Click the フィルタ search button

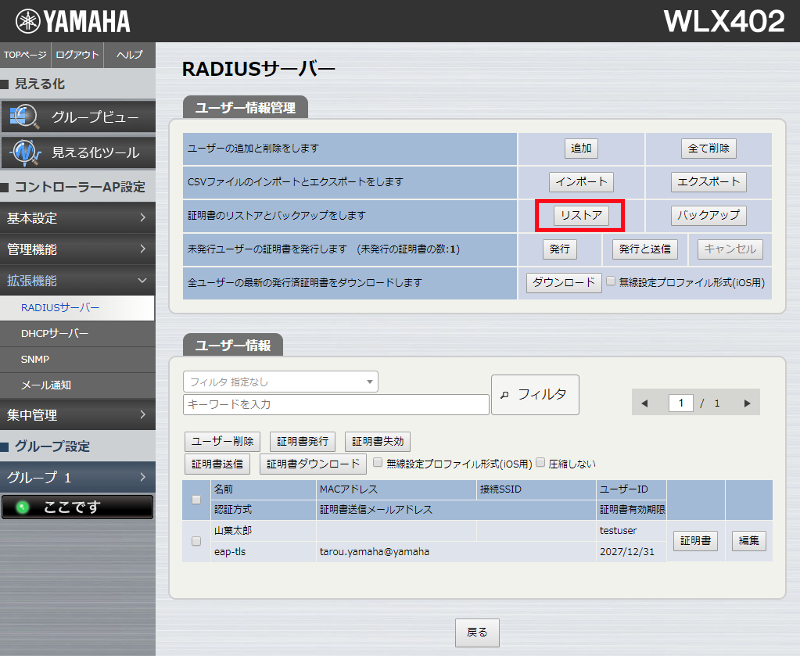[x=535, y=394]
